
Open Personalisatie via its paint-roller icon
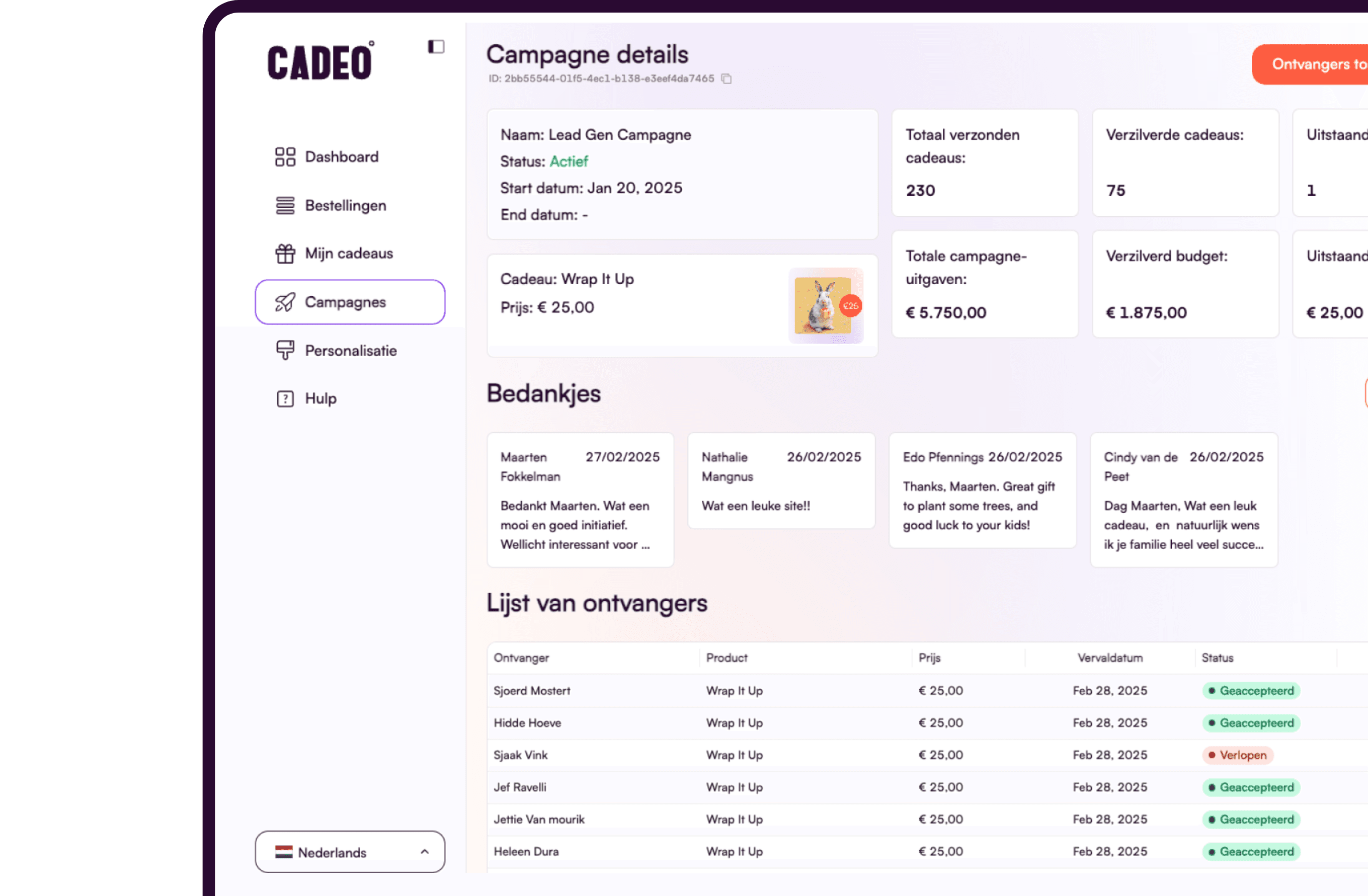pos(285,350)
